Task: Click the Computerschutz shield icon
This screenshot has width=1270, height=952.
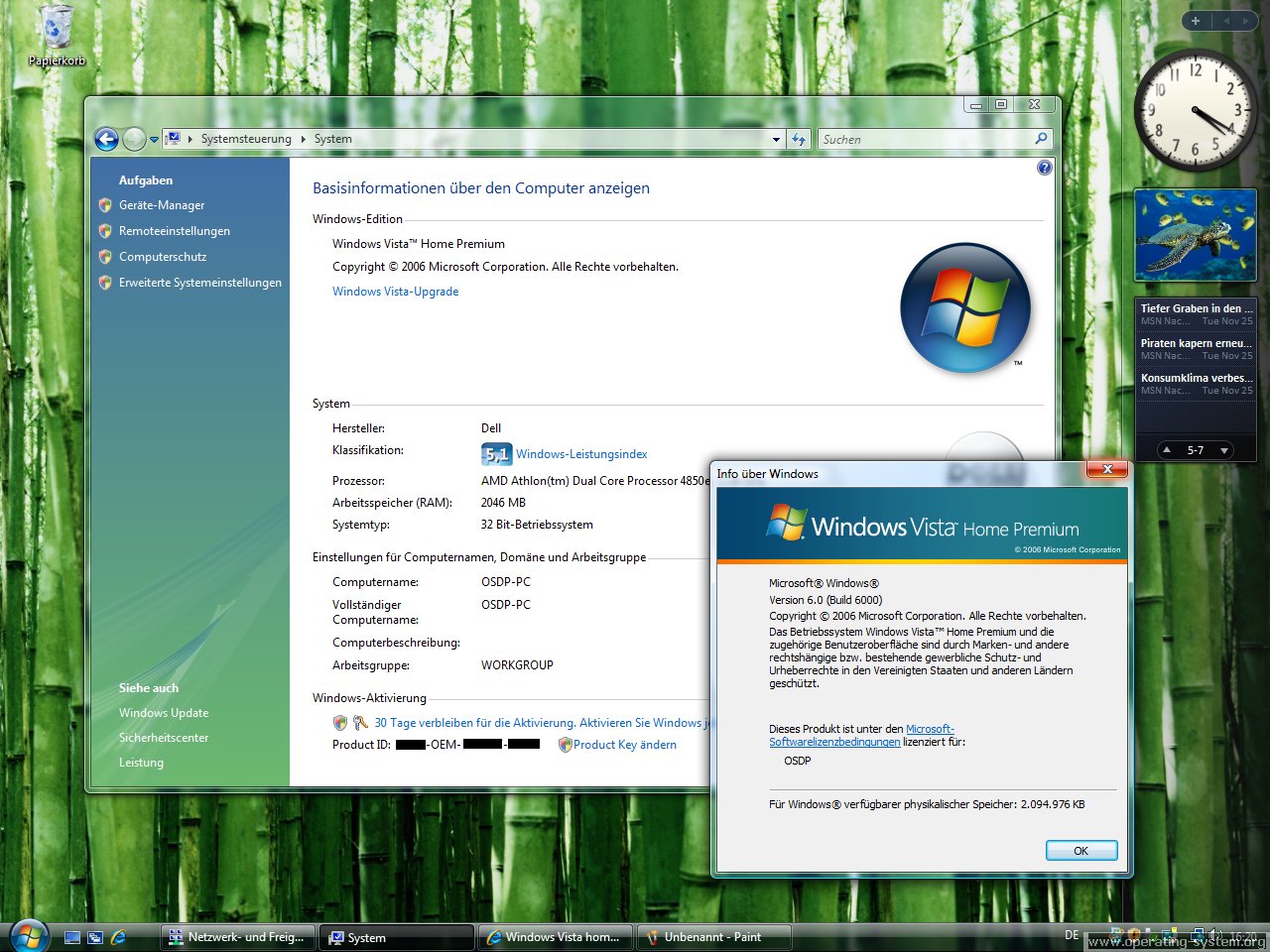Action: tap(104, 256)
